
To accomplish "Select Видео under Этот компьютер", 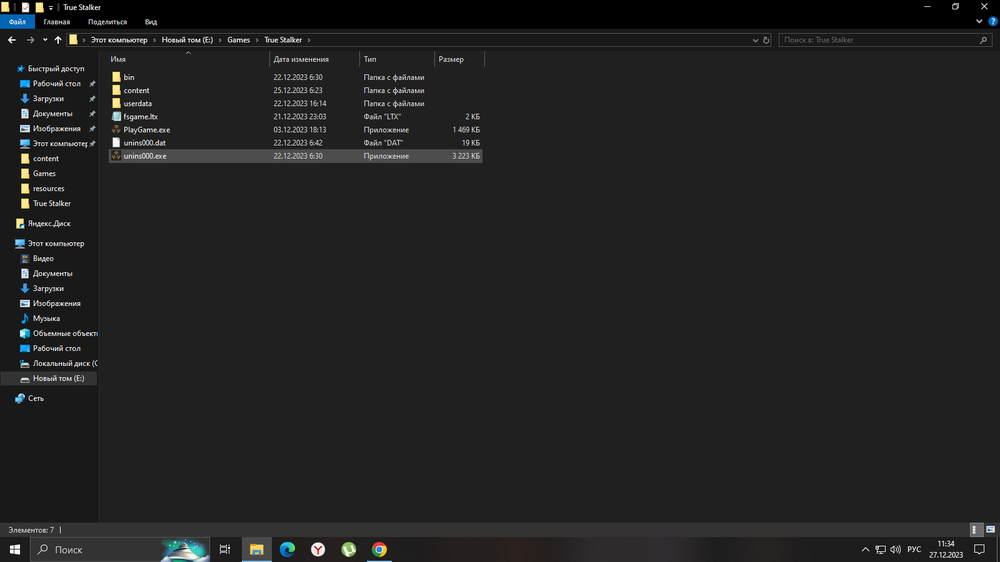I will (x=43, y=258).
